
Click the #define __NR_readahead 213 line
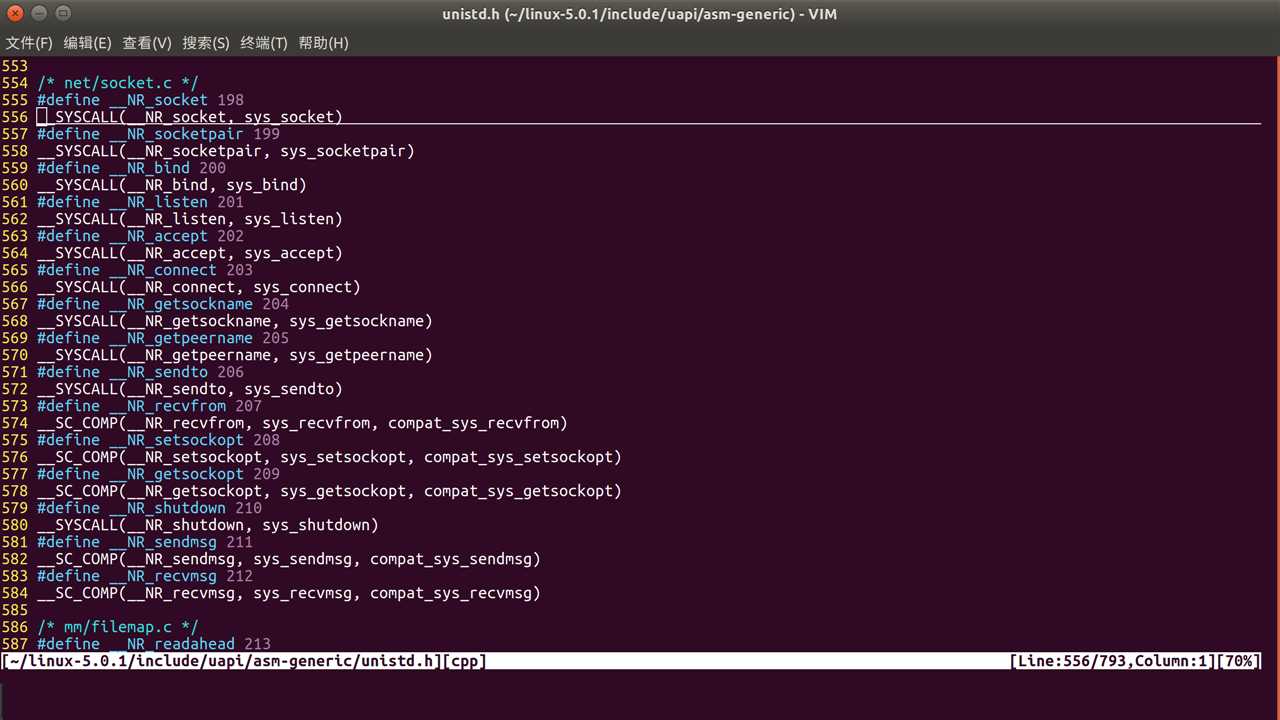[154, 644]
